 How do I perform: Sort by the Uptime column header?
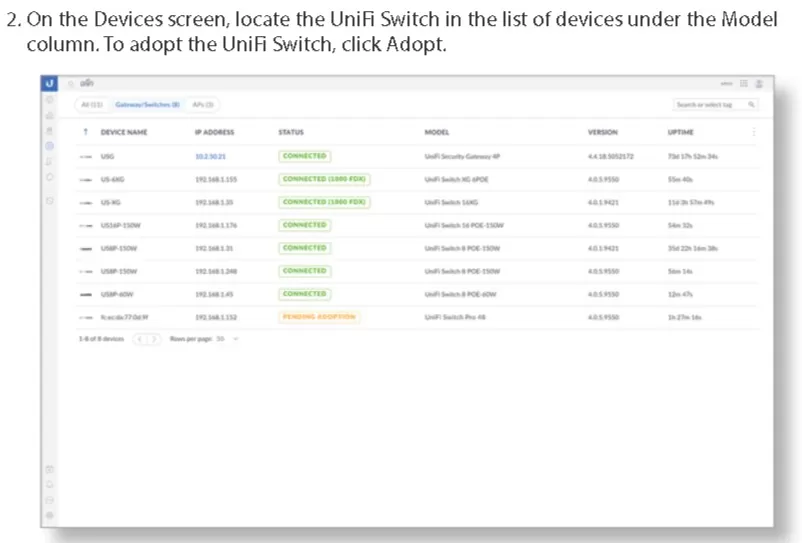pyautogui.click(x=680, y=132)
